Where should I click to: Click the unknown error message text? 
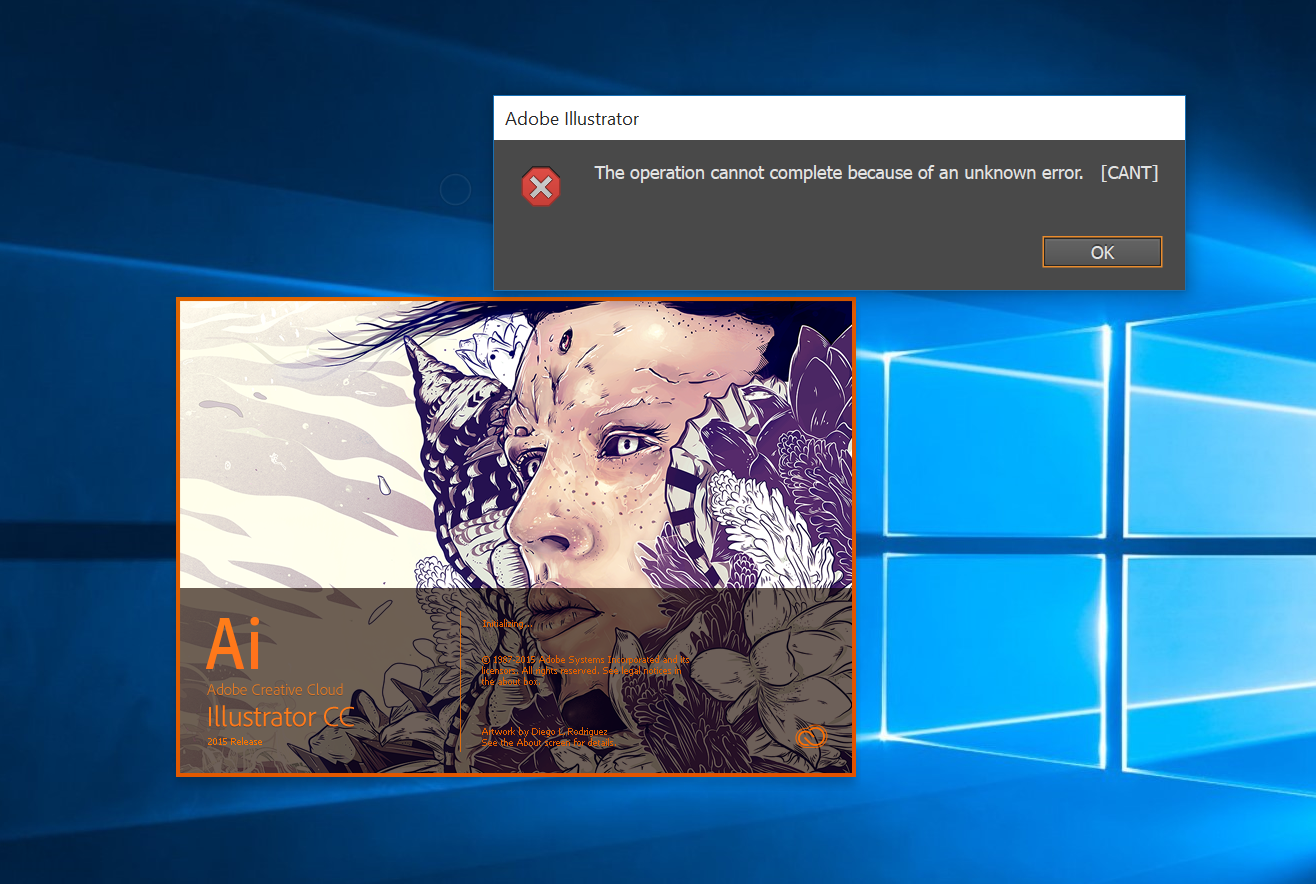[x=839, y=173]
